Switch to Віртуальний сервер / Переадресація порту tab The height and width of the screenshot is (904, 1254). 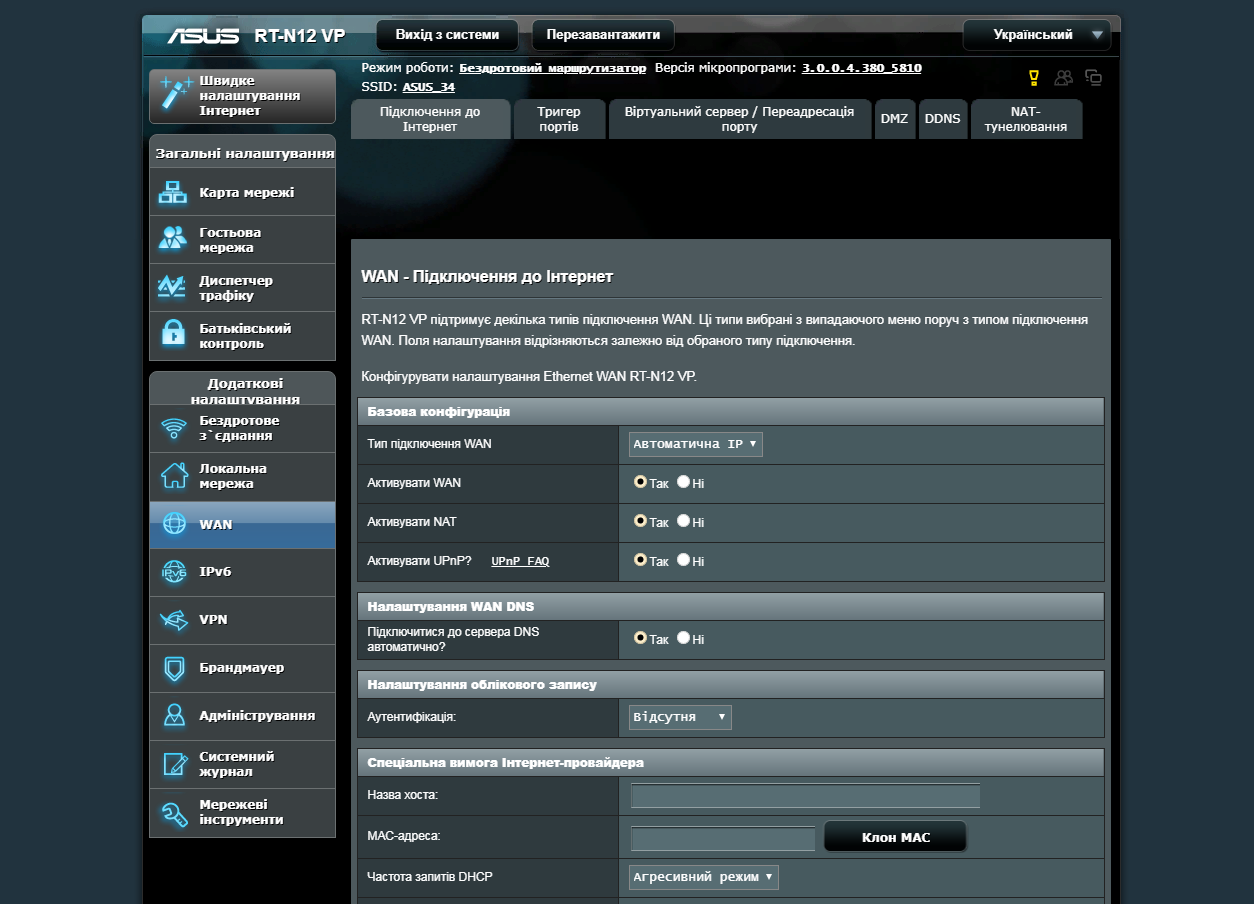pos(740,119)
